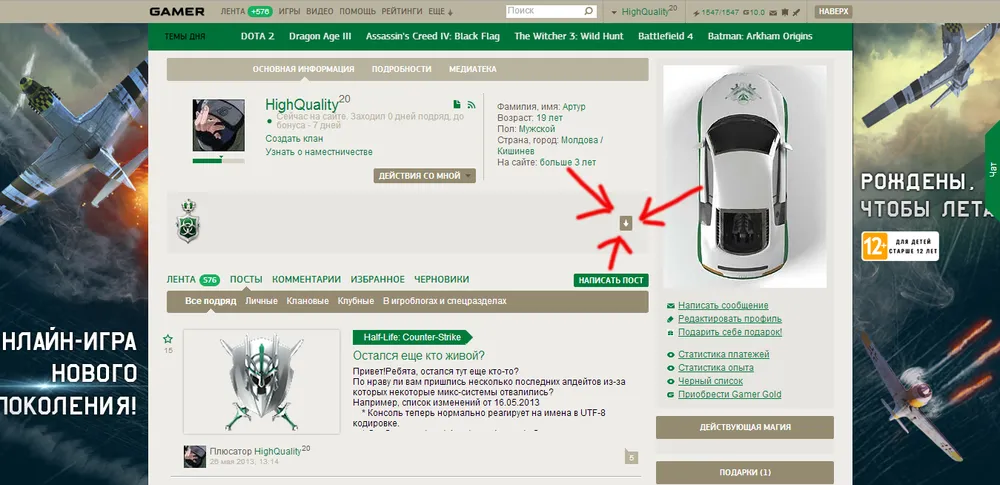The width and height of the screenshot is (1000, 485).
Task: Click the НАПИСАТЬ ПОСТ button
Action: coord(611,280)
